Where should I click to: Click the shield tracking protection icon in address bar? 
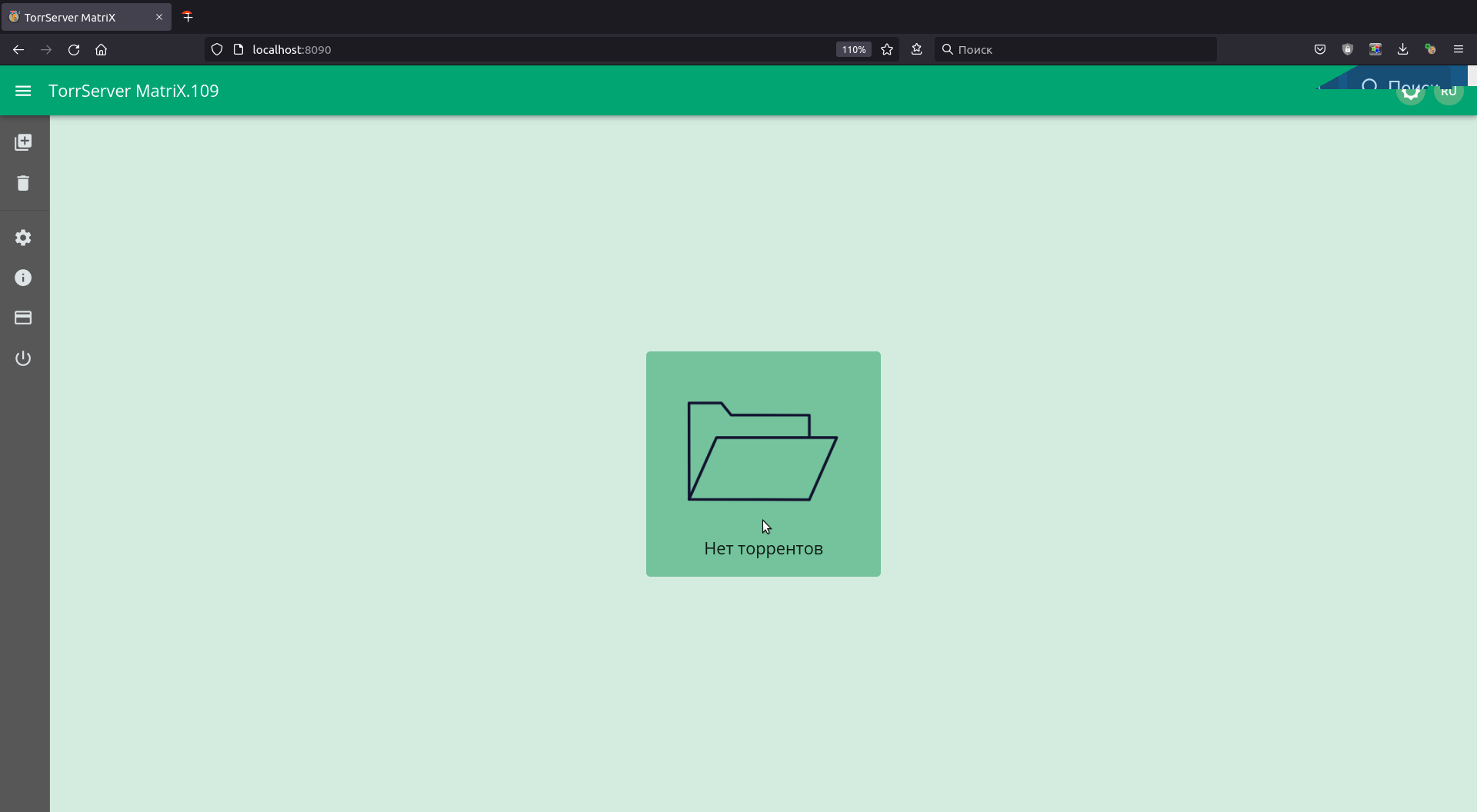[x=217, y=49]
